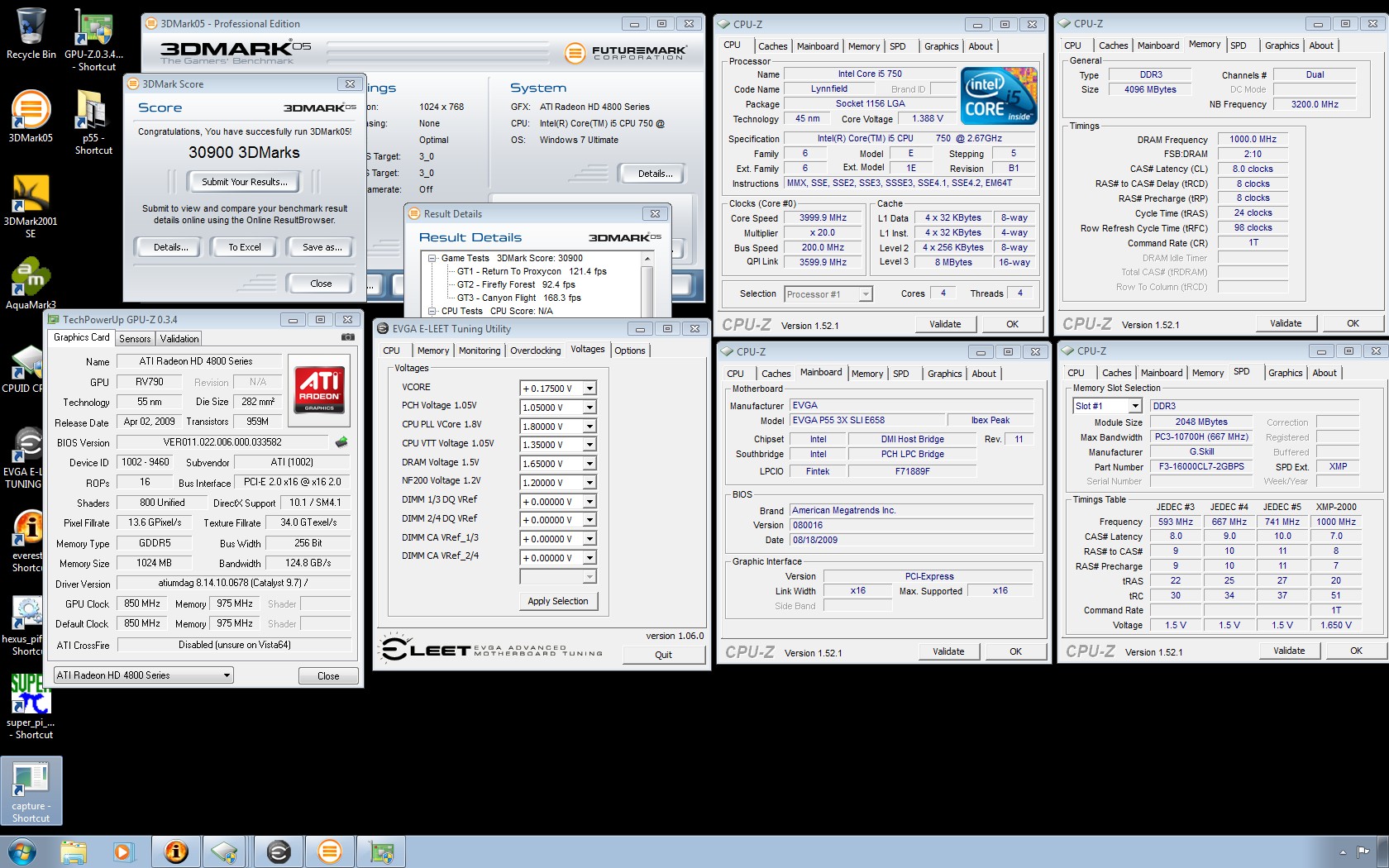Open the DIMM 1/3 DQ VRef dropdown
1389x868 pixels.
pyautogui.click(x=589, y=502)
